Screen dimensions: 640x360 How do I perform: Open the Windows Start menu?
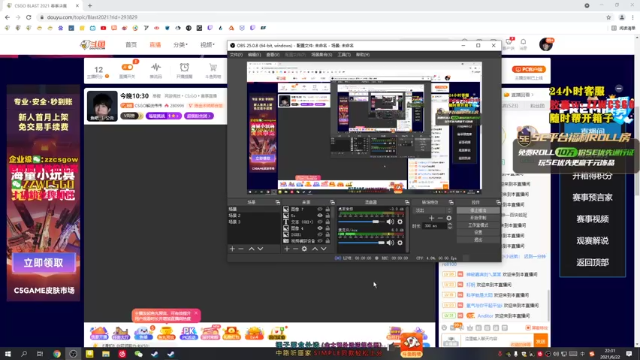point(8,353)
